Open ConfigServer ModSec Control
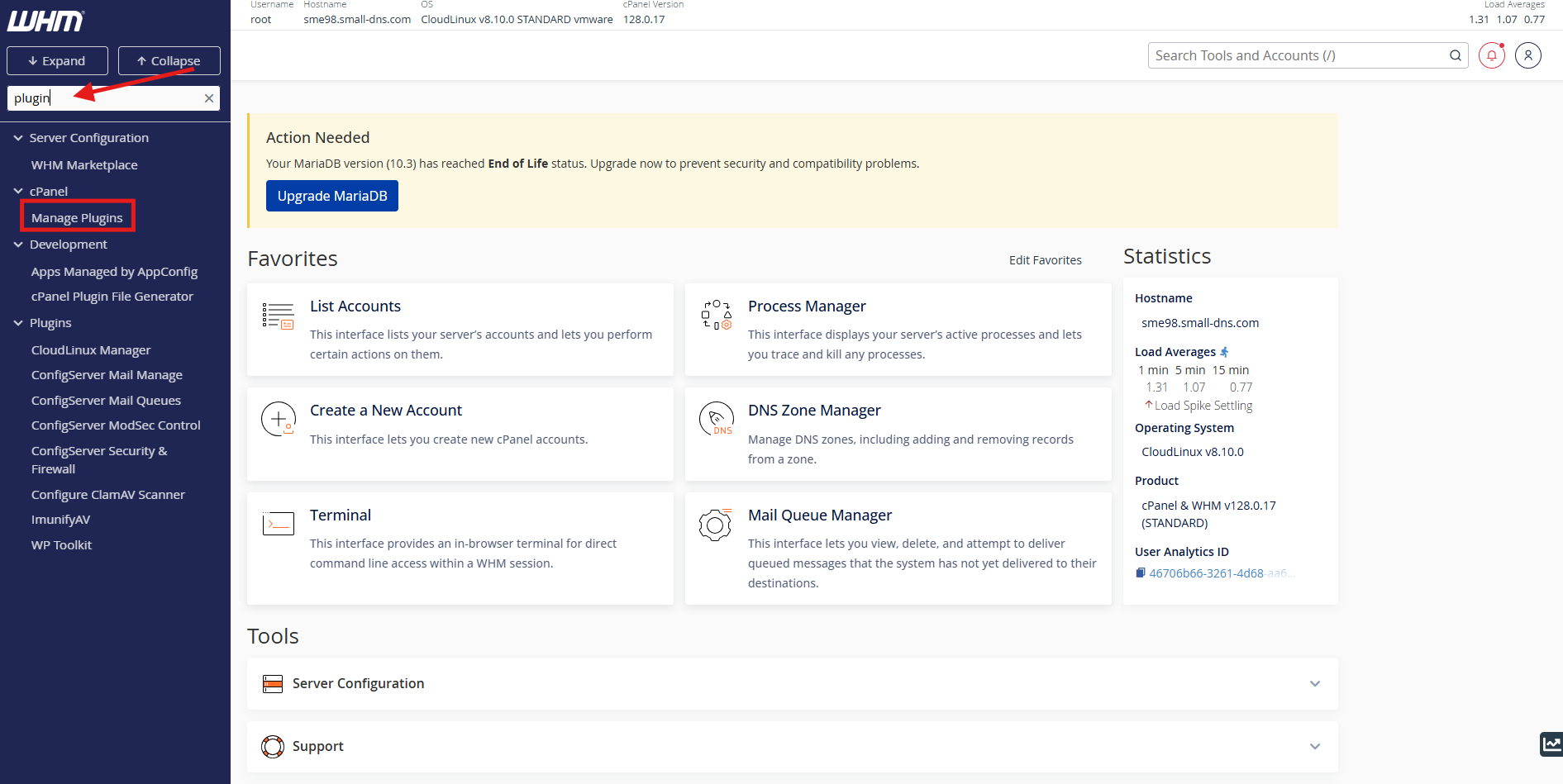Image resolution: width=1563 pixels, height=784 pixels. (x=116, y=425)
